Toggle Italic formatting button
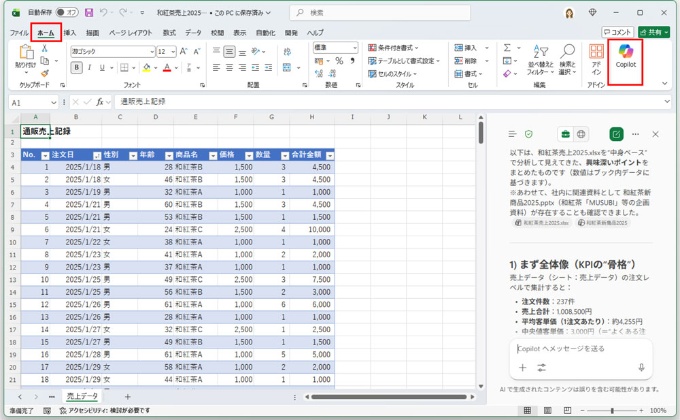Image resolution: width=680 pixels, height=420 pixels. coord(89,68)
